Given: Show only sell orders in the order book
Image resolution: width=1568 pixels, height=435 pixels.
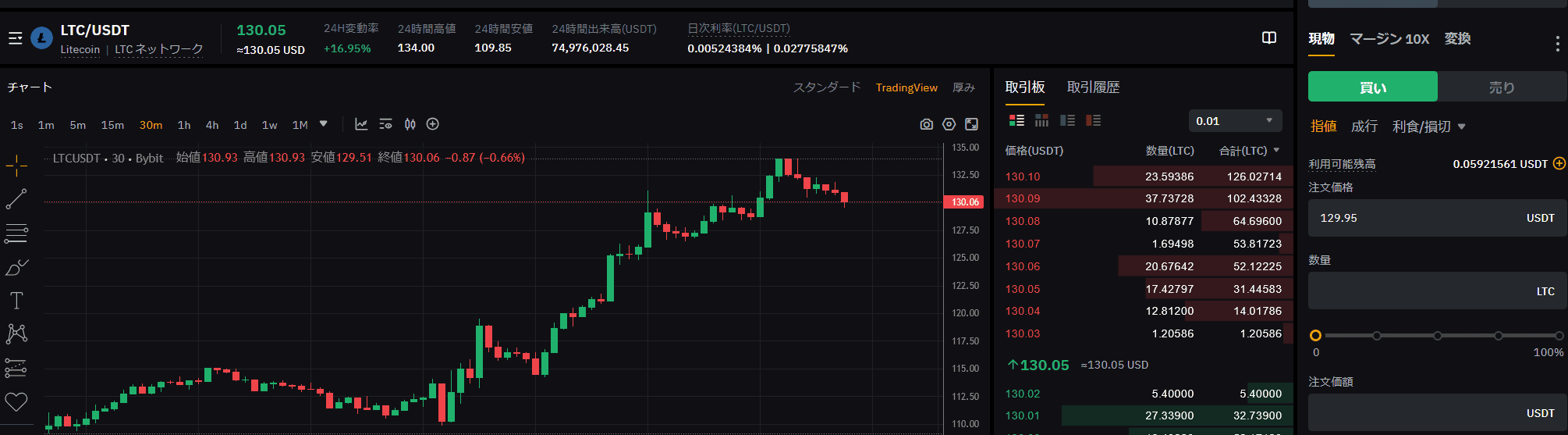Looking at the screenshot, I should click(1093, 120).
